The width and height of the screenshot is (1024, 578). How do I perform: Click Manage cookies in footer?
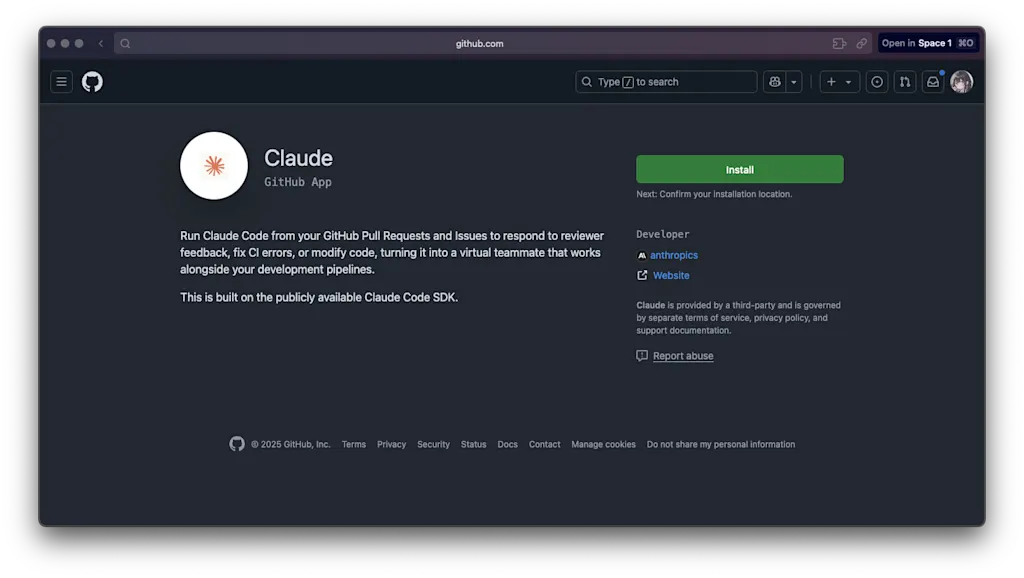coord(603,444)
